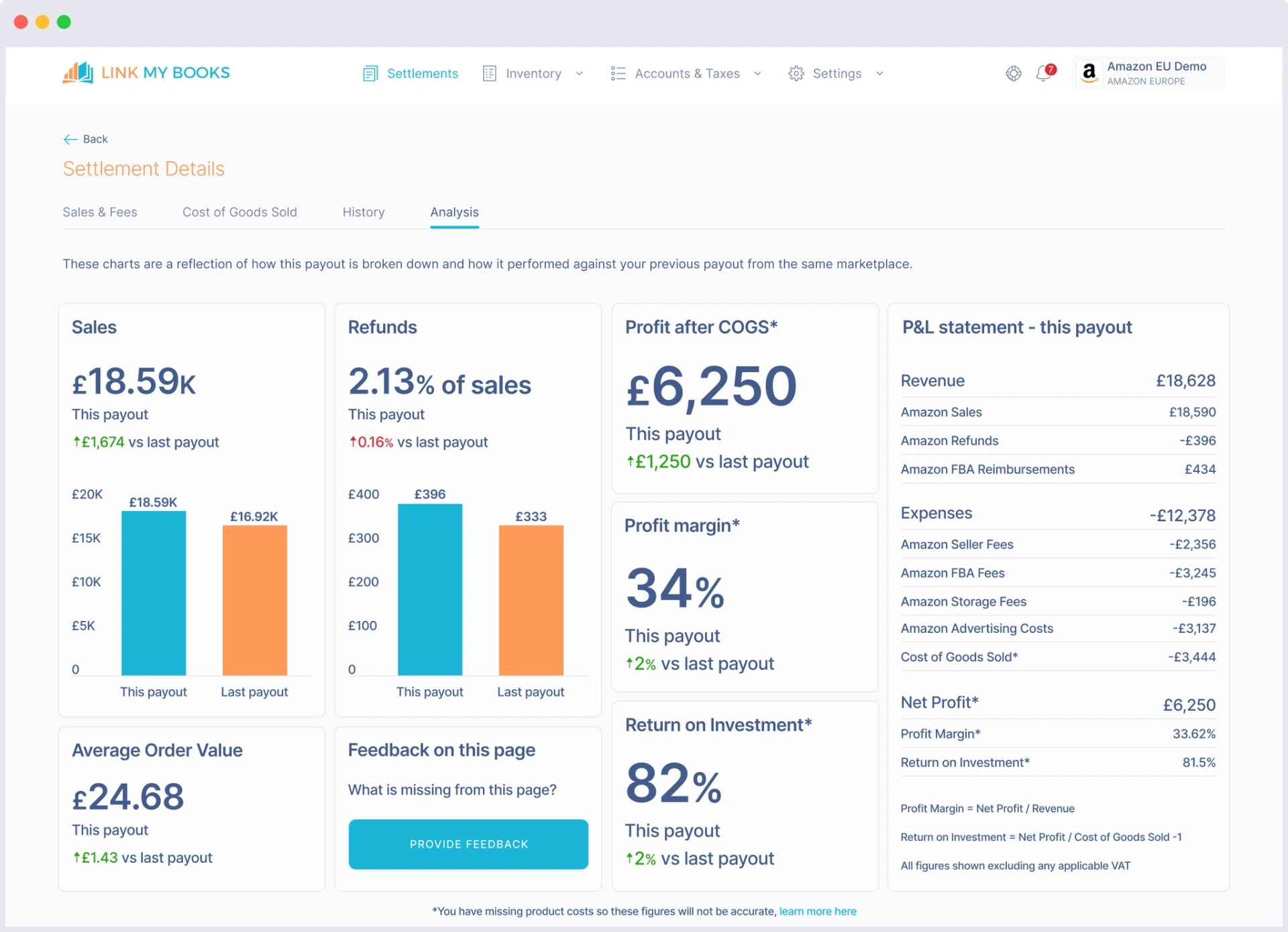Click the 0.16% vs last payout text

click(x=418, y=443)
